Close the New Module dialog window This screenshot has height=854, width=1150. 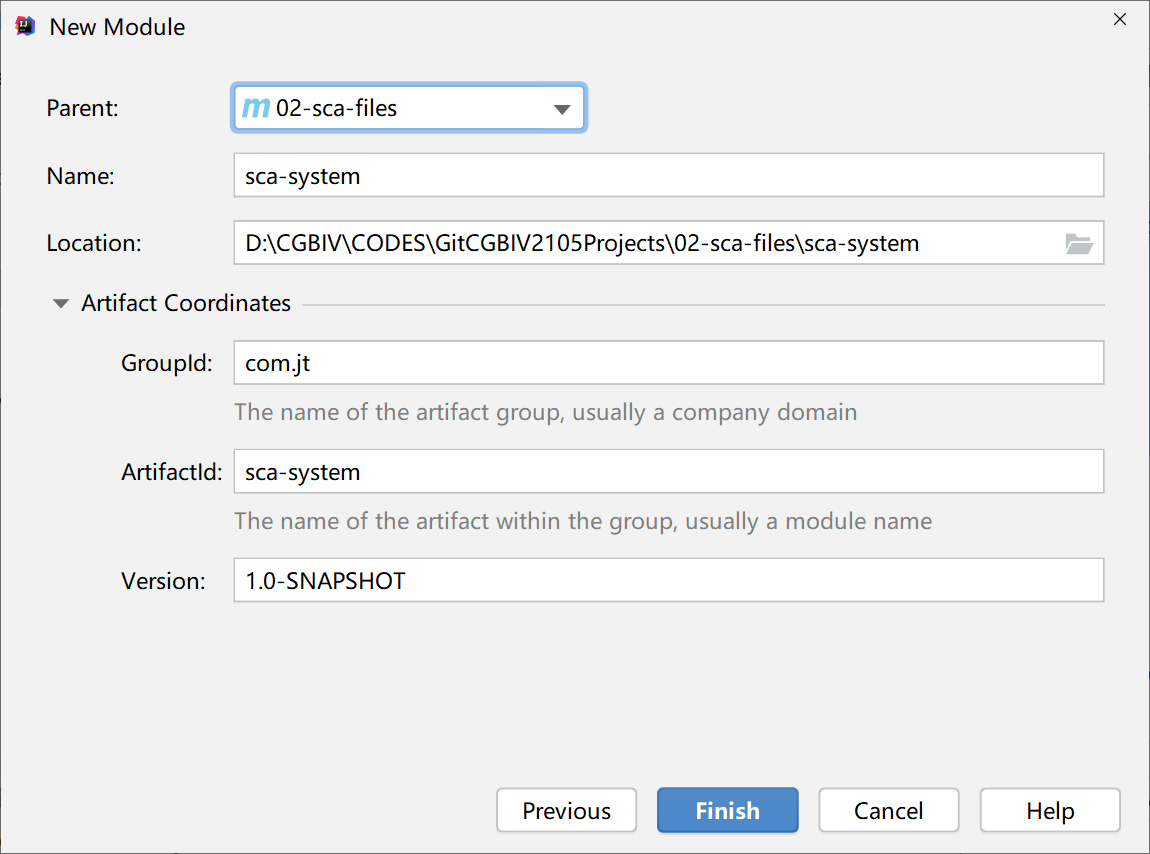point(1120,20)
